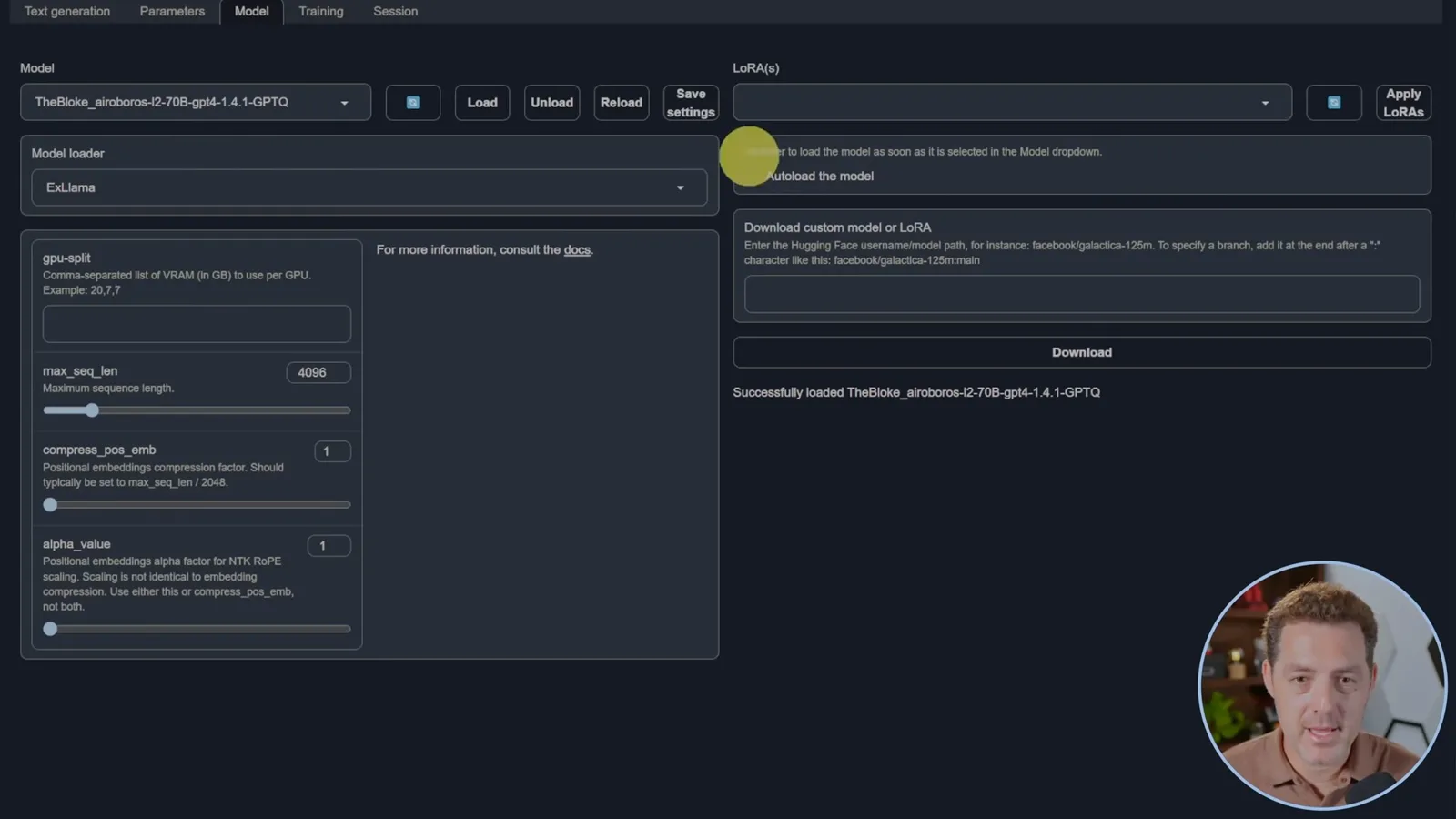
Task: Follow the docs link
Action: click(577, 249)
